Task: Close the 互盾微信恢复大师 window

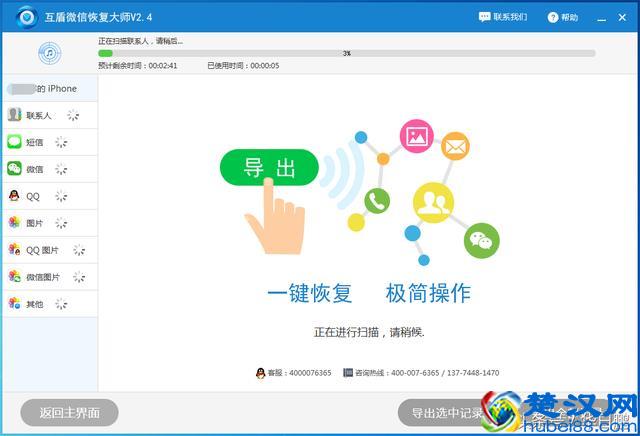Action: pyautogui.click(x=622, y=17)
